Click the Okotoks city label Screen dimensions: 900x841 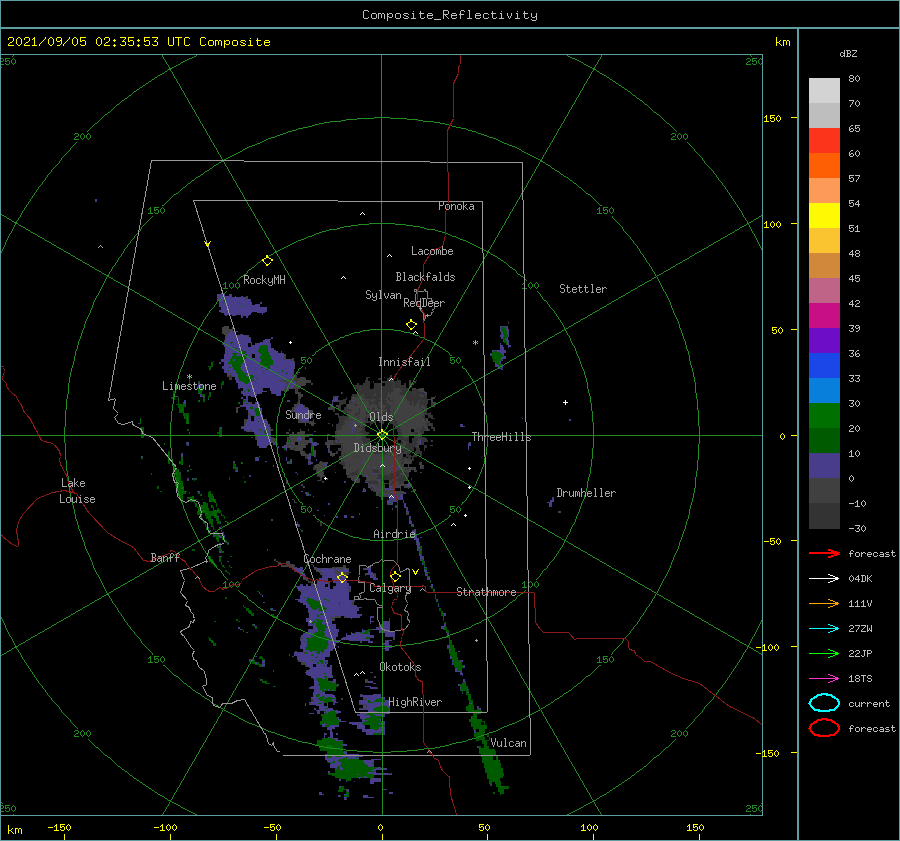[400, 667]
